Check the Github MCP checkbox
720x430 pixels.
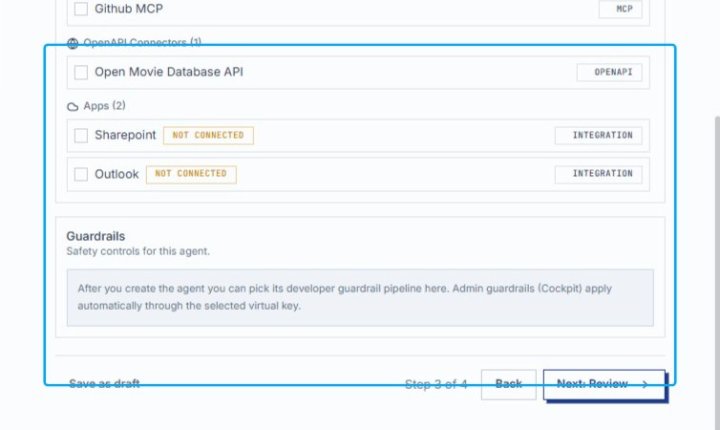[81, 9]
